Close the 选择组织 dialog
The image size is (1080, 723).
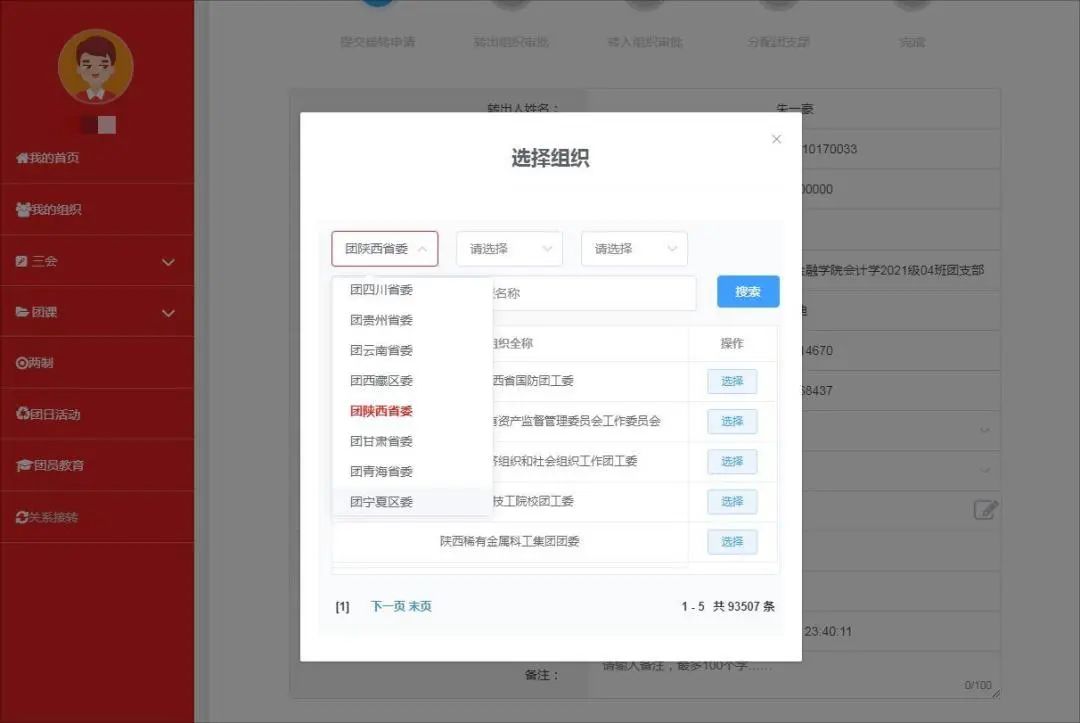(776, 139)
